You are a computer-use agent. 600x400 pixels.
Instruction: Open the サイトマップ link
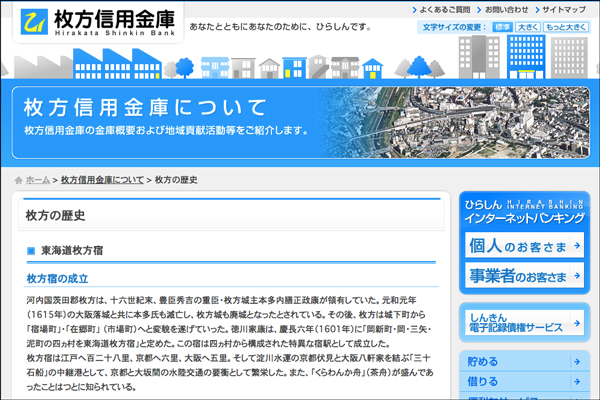pyautogui.click(x=564, y=10)
